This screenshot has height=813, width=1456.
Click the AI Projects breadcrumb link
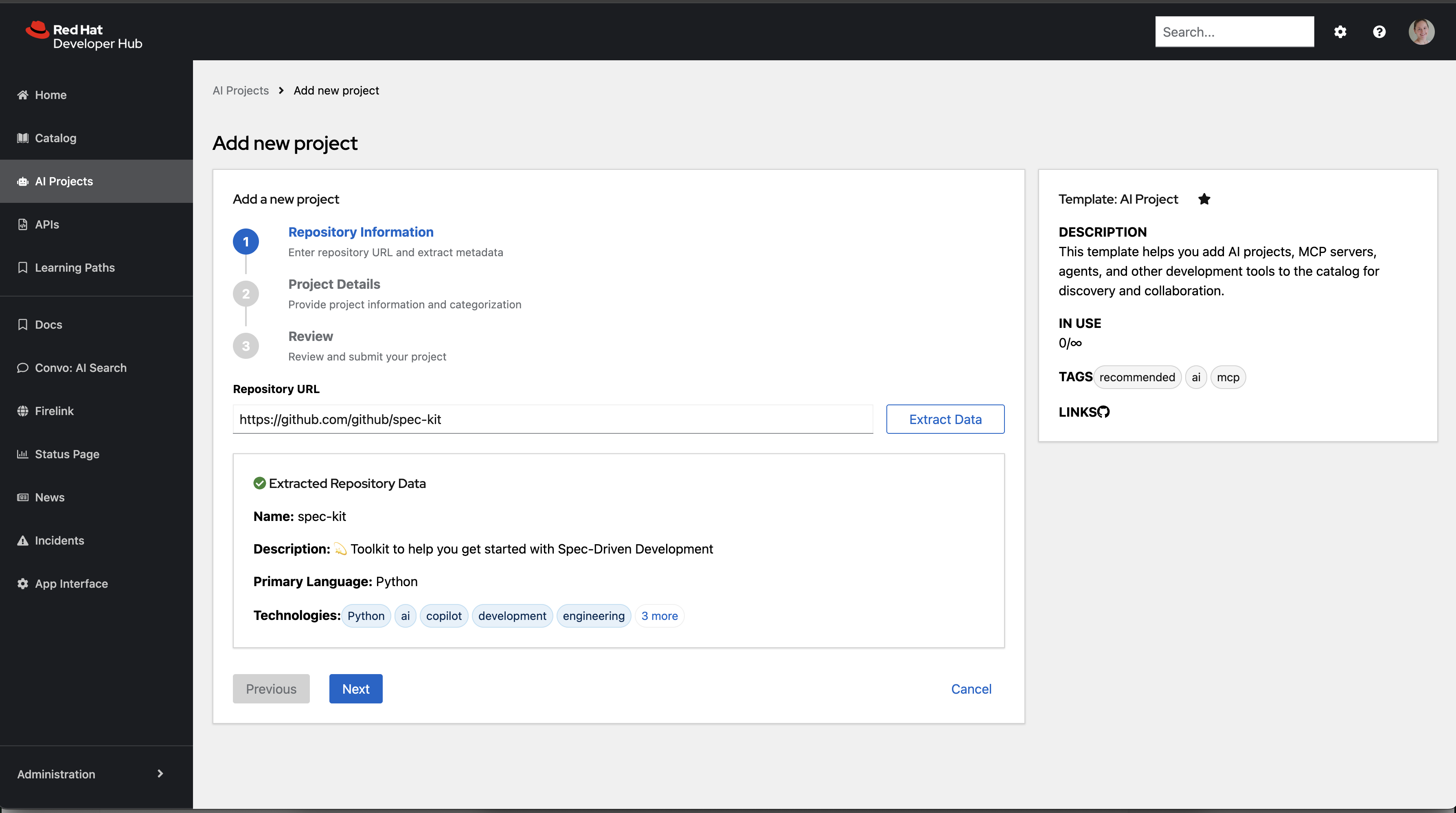[x=240, y=90]
